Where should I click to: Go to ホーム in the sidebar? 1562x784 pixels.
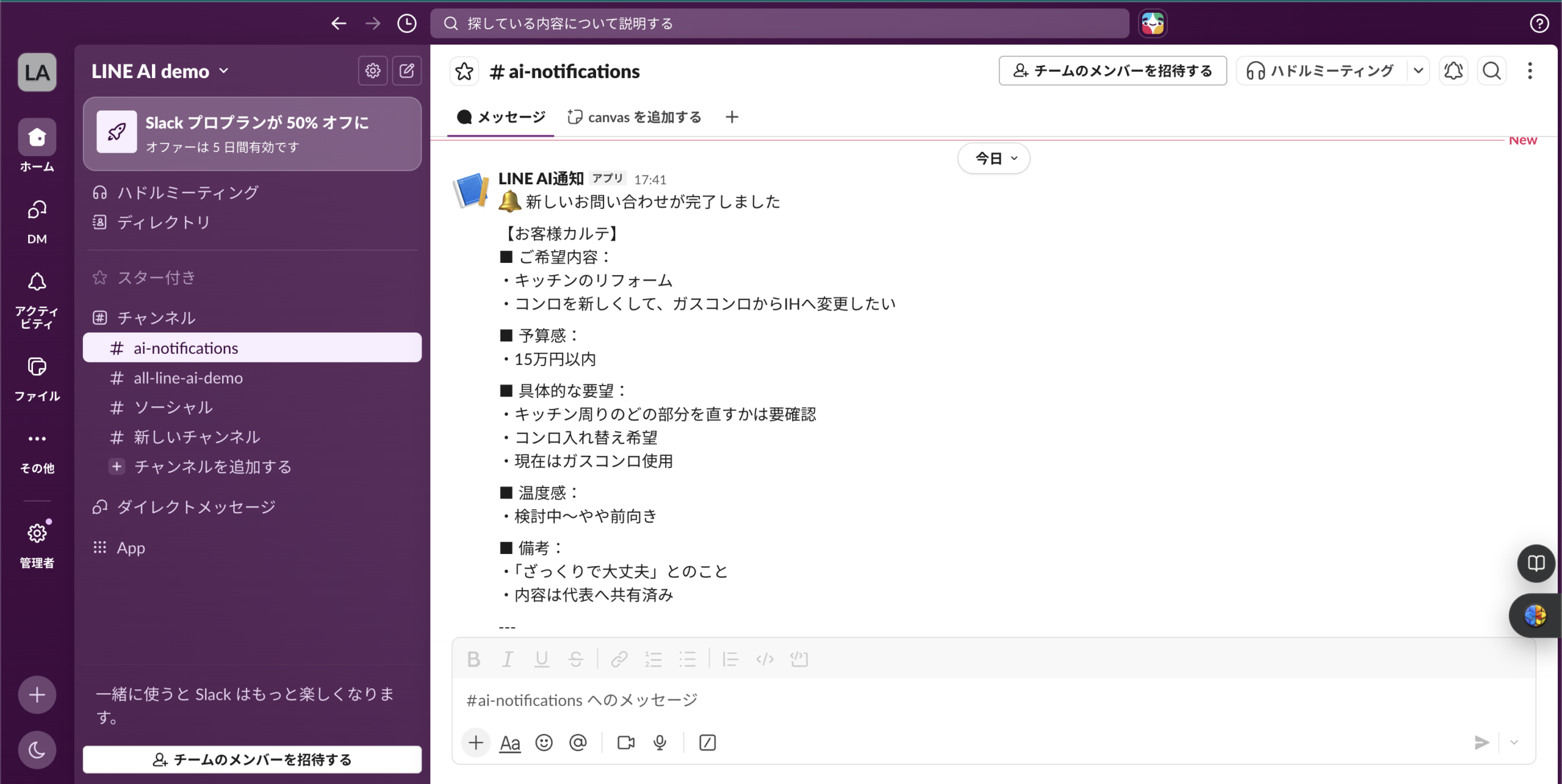click(37, 146)
